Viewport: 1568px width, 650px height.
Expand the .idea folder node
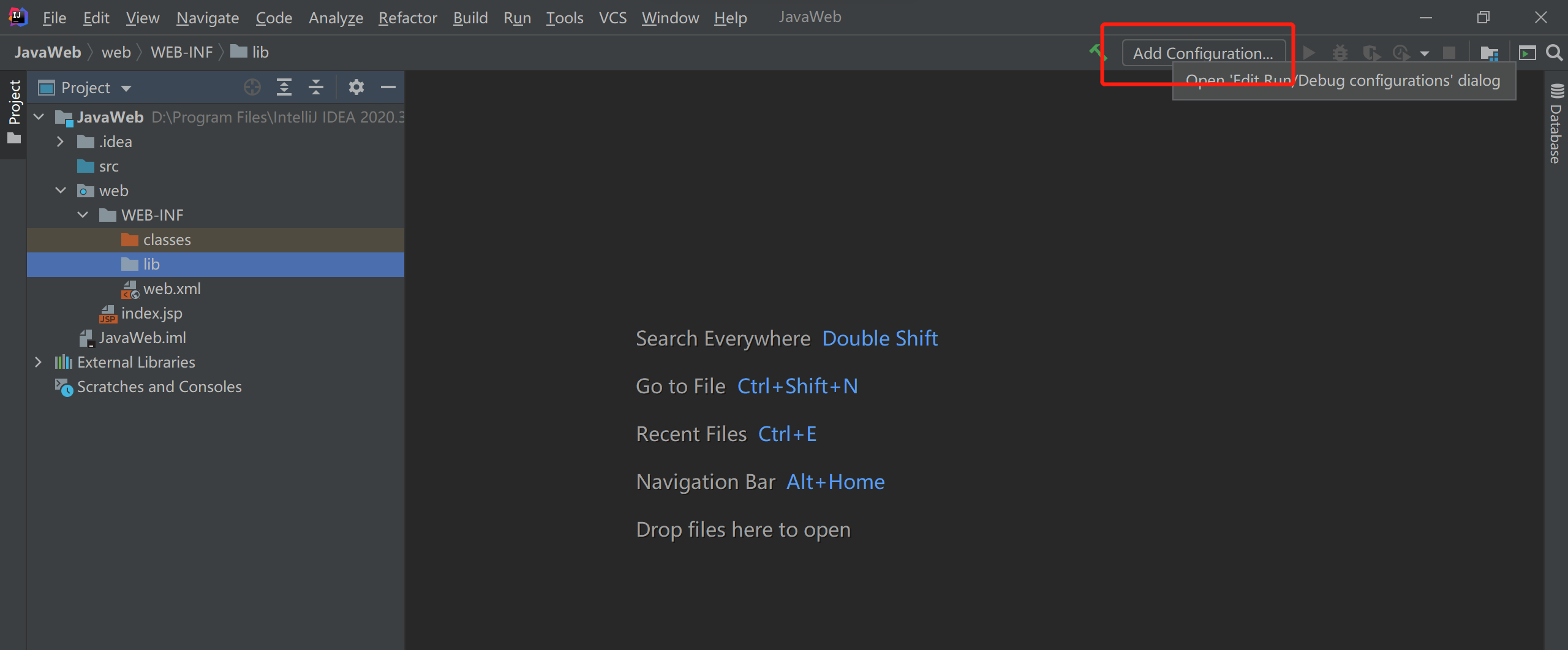(60, 142)
